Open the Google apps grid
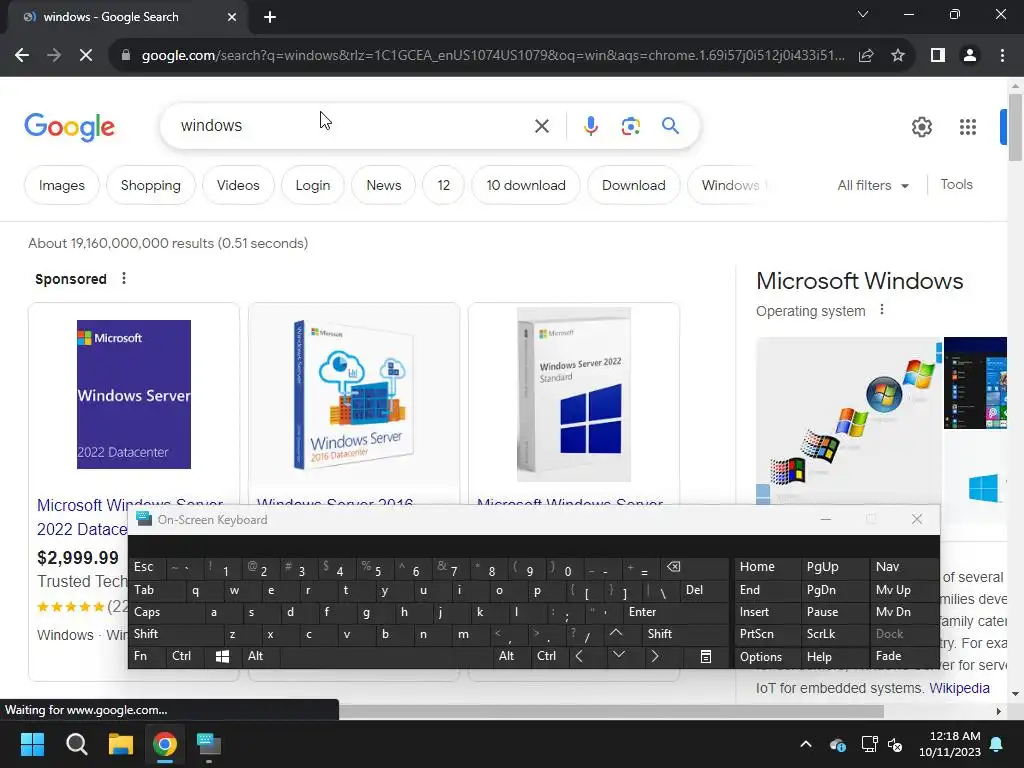Image resolution: width=1024 pixels, height=768 pixels. 967,127
